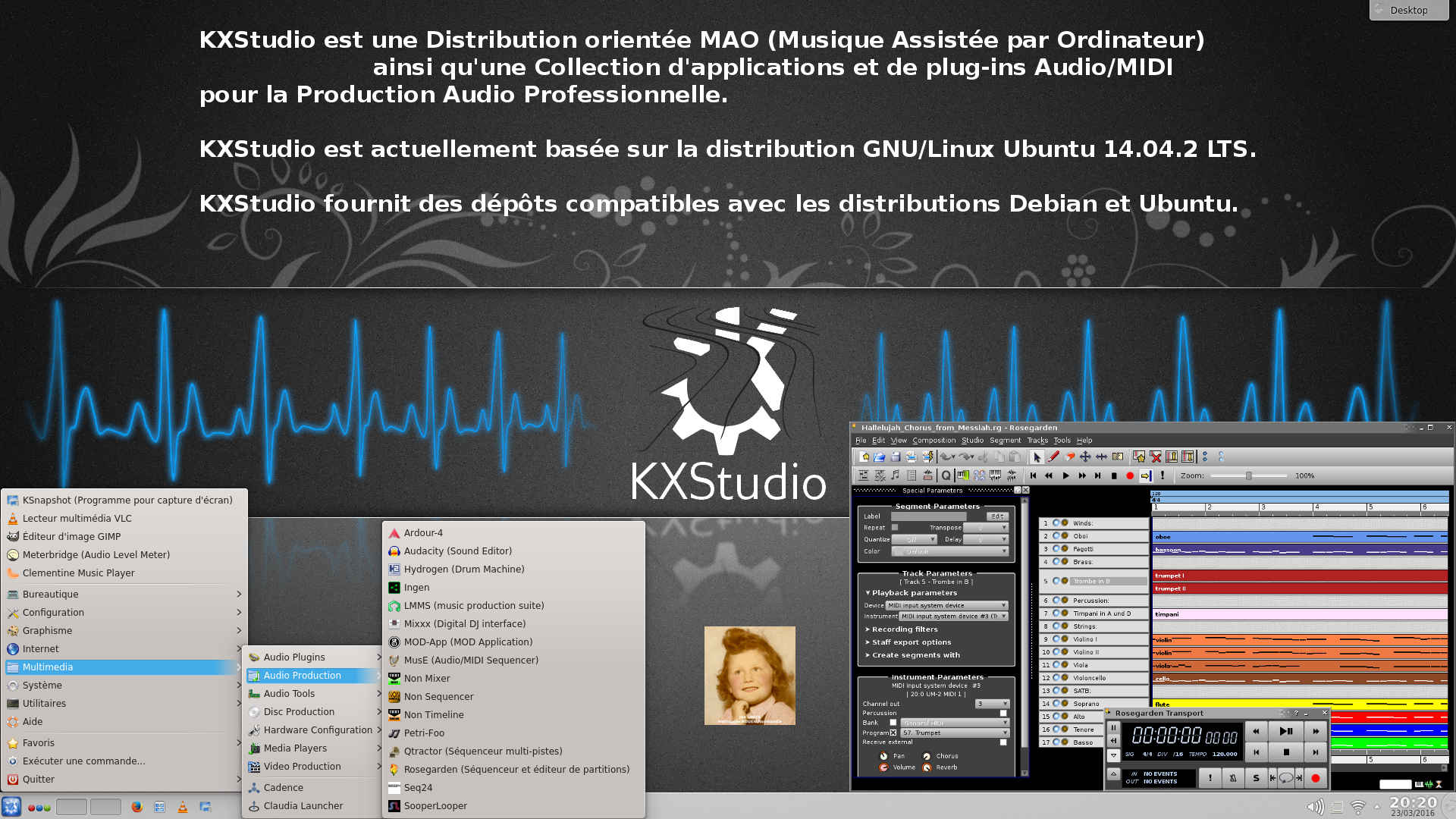Click the metronome button in the Transport
The image size is (1456, 819).
1233,777
